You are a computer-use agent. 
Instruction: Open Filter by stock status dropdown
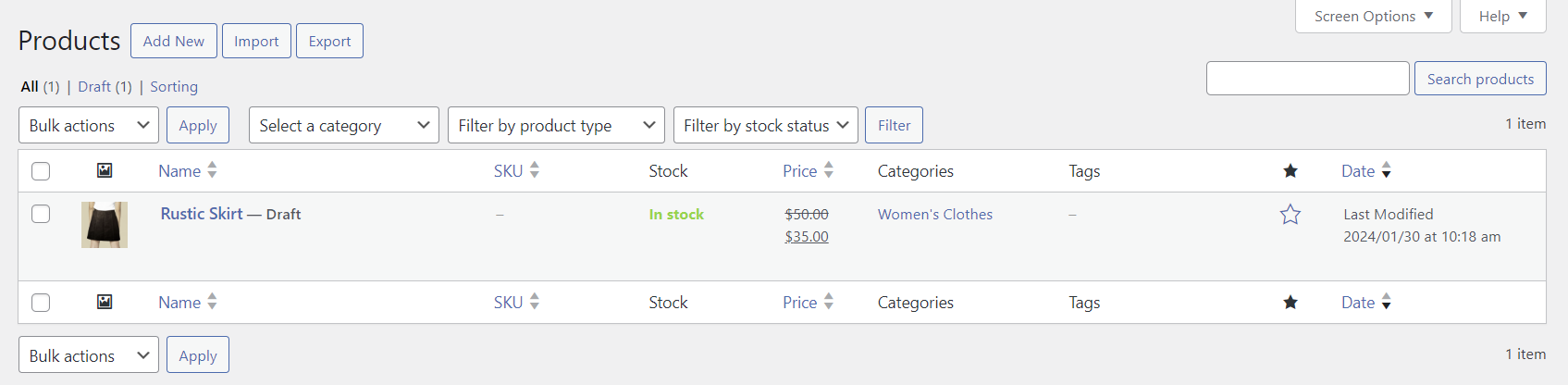tap(765, 125)
